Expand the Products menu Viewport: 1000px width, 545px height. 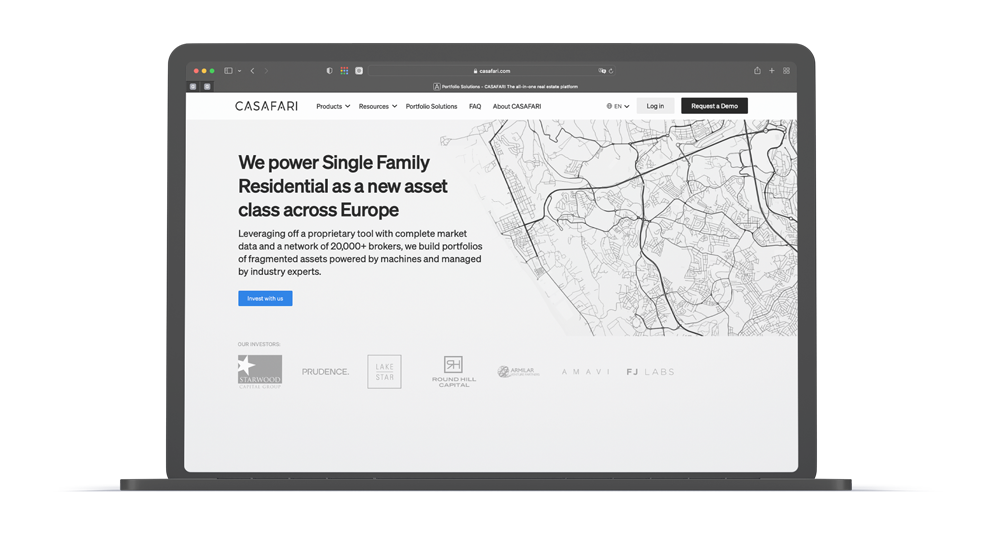pyautogui.click(x=333, y=106)
